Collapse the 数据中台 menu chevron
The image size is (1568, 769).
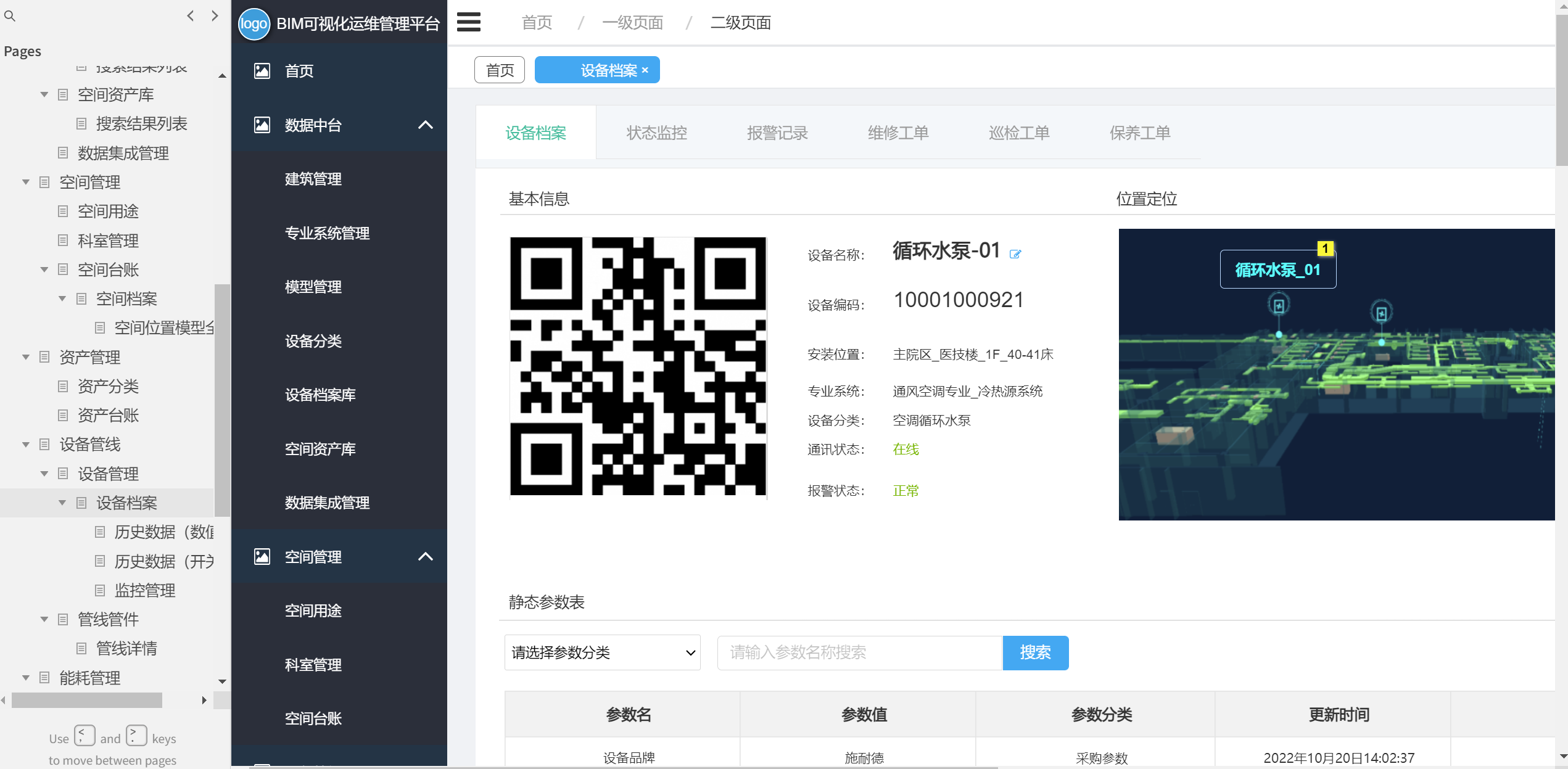[426, 125]
